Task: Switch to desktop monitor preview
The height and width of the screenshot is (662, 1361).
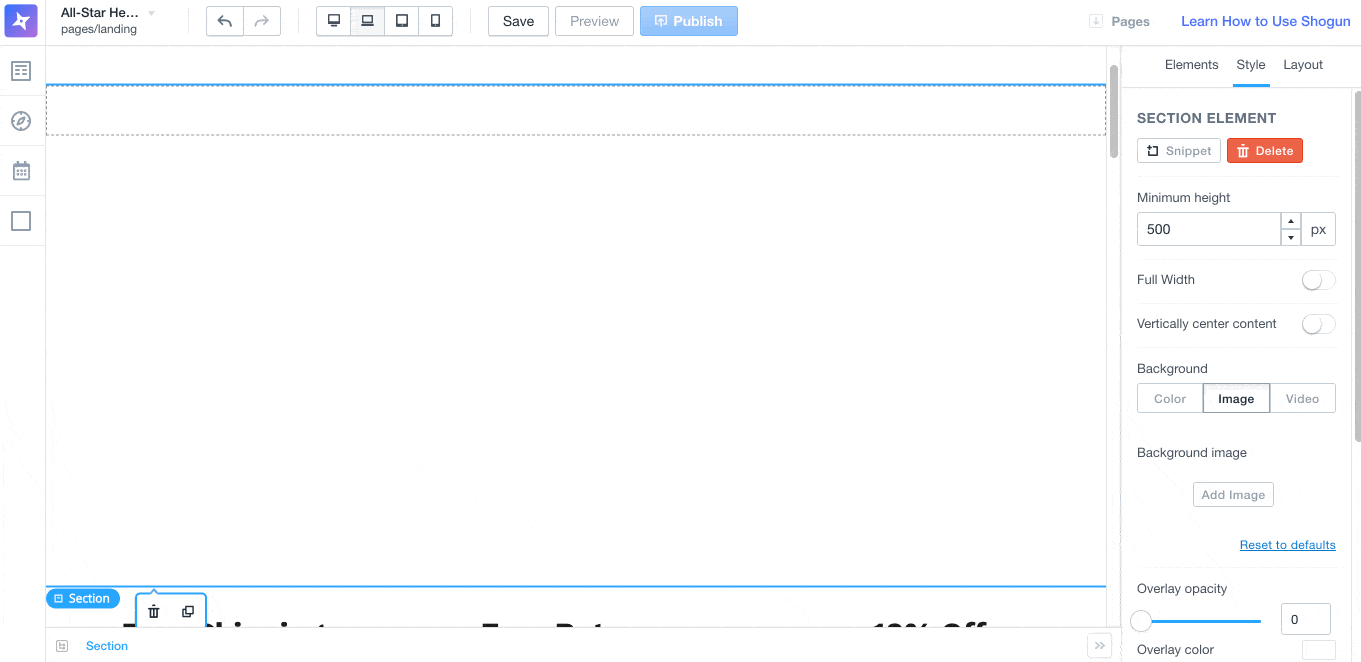Action: [334, 21]
